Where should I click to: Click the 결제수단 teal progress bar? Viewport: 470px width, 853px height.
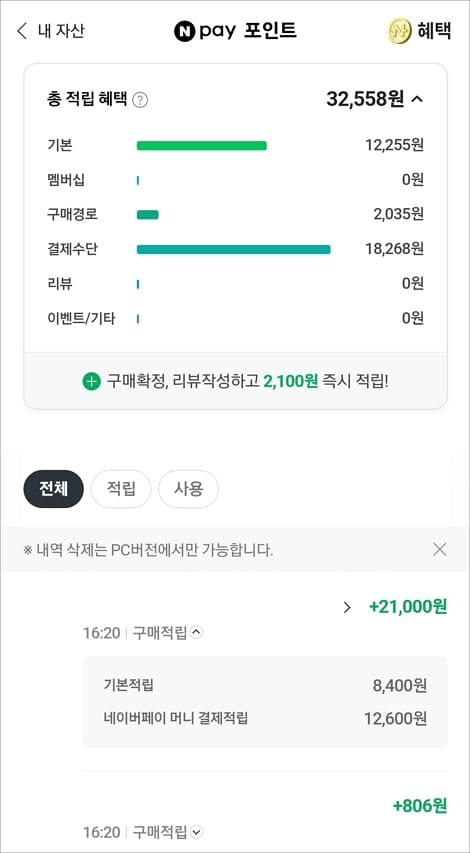click(x=233, y=249)
